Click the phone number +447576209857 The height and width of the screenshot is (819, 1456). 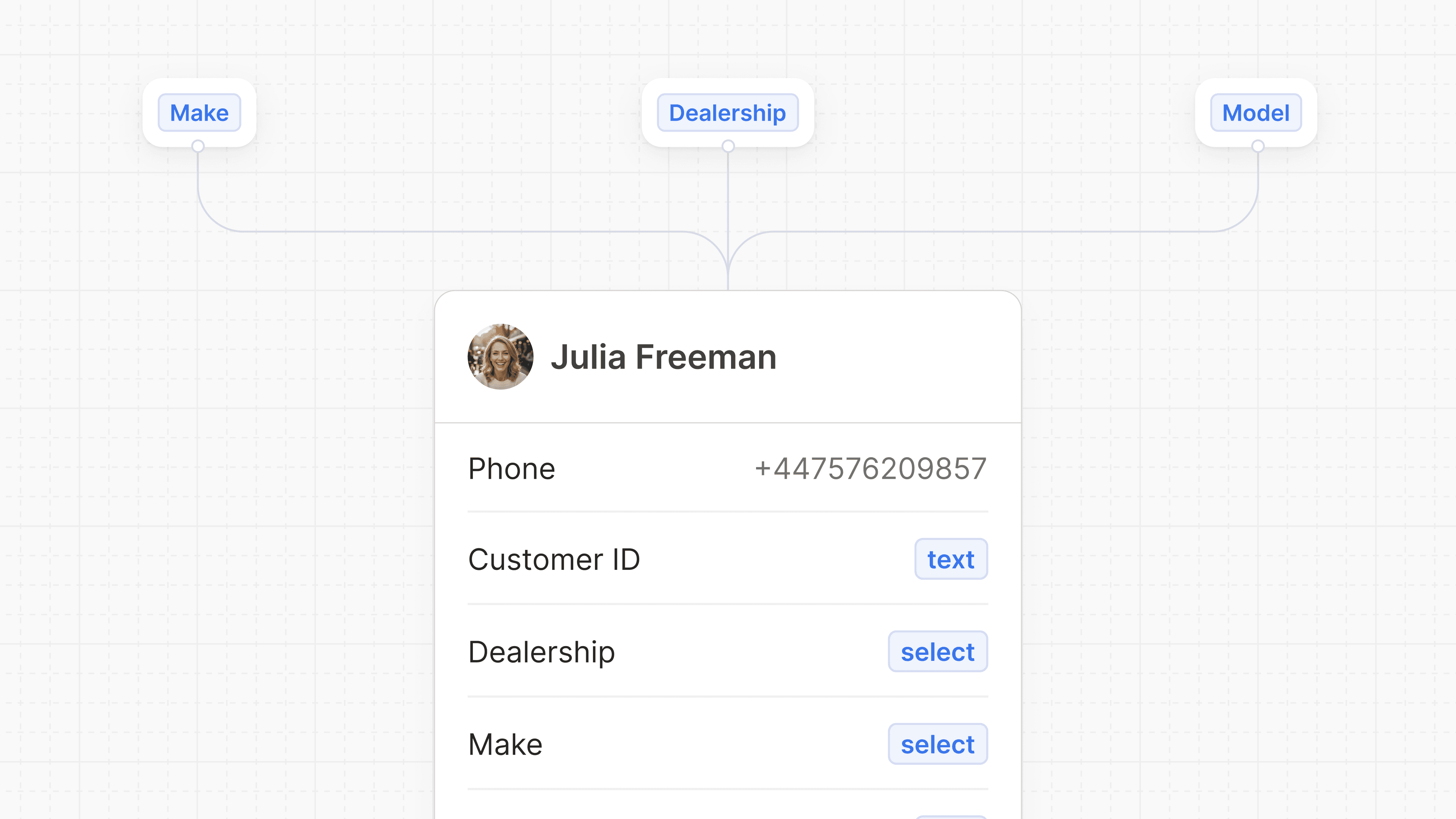(871, 469)
